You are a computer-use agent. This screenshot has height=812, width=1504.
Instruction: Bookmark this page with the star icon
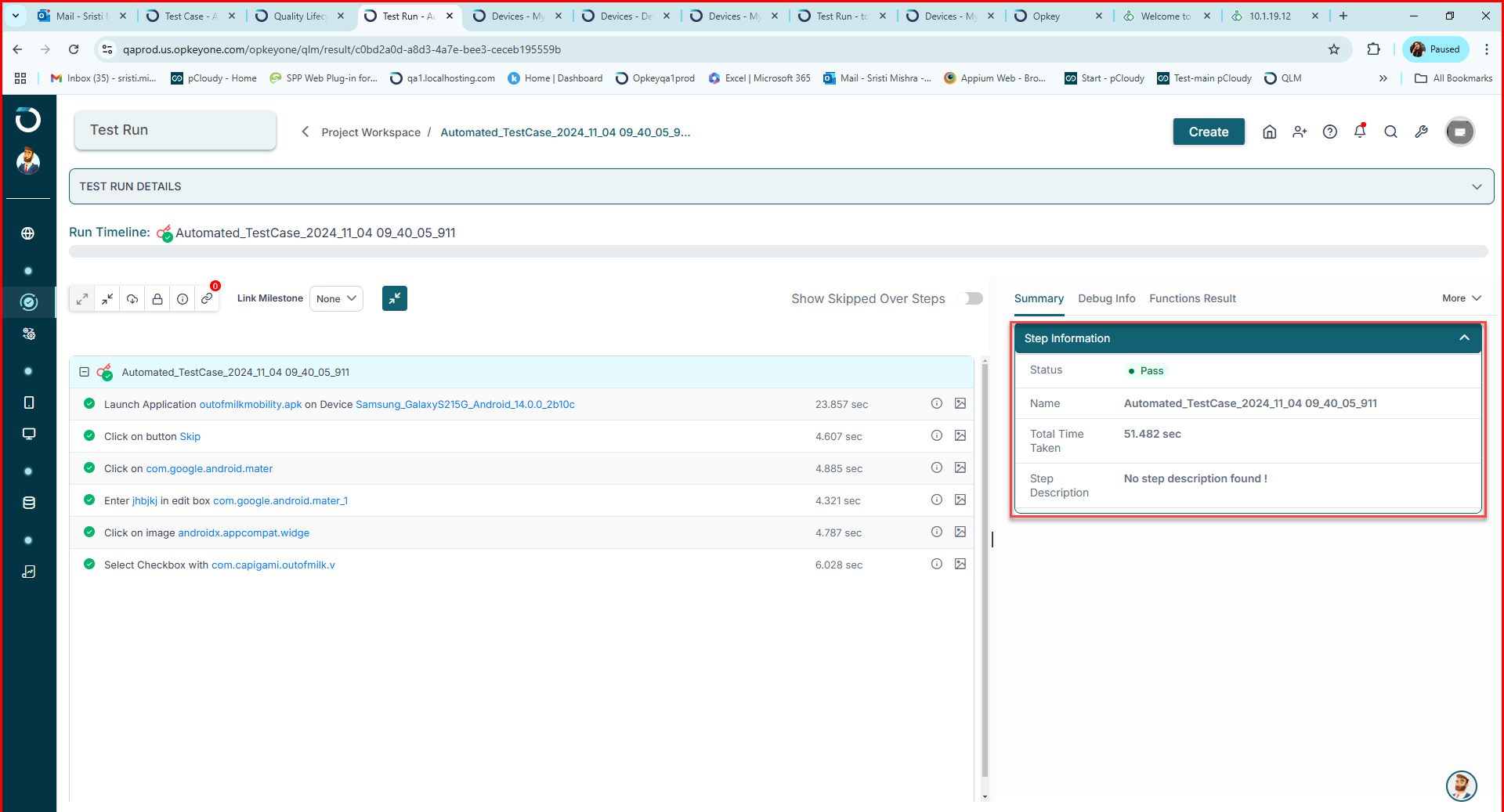pyautogui.click(x=1334, y=49)
